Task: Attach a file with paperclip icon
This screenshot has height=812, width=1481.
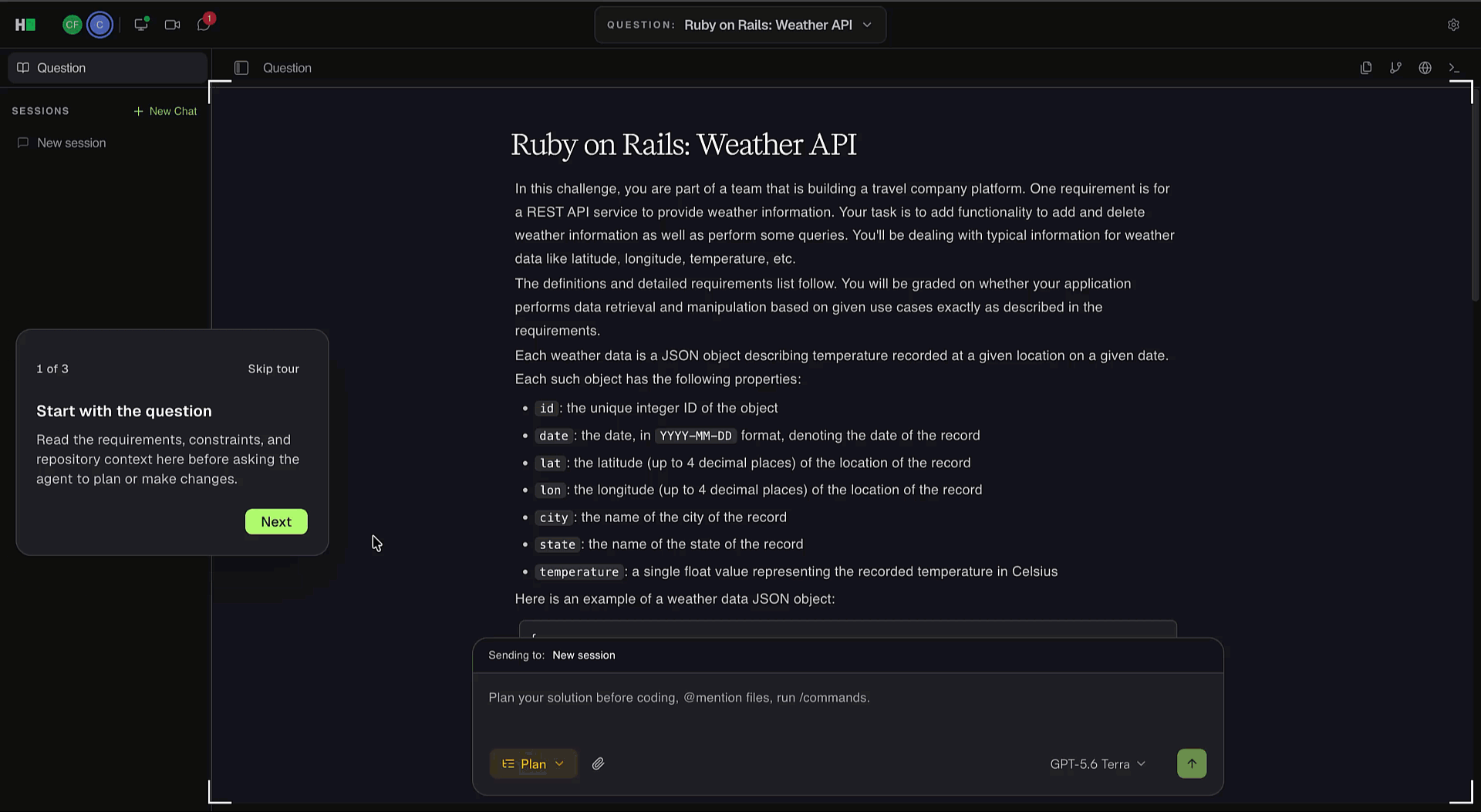Action: point(598,763)
